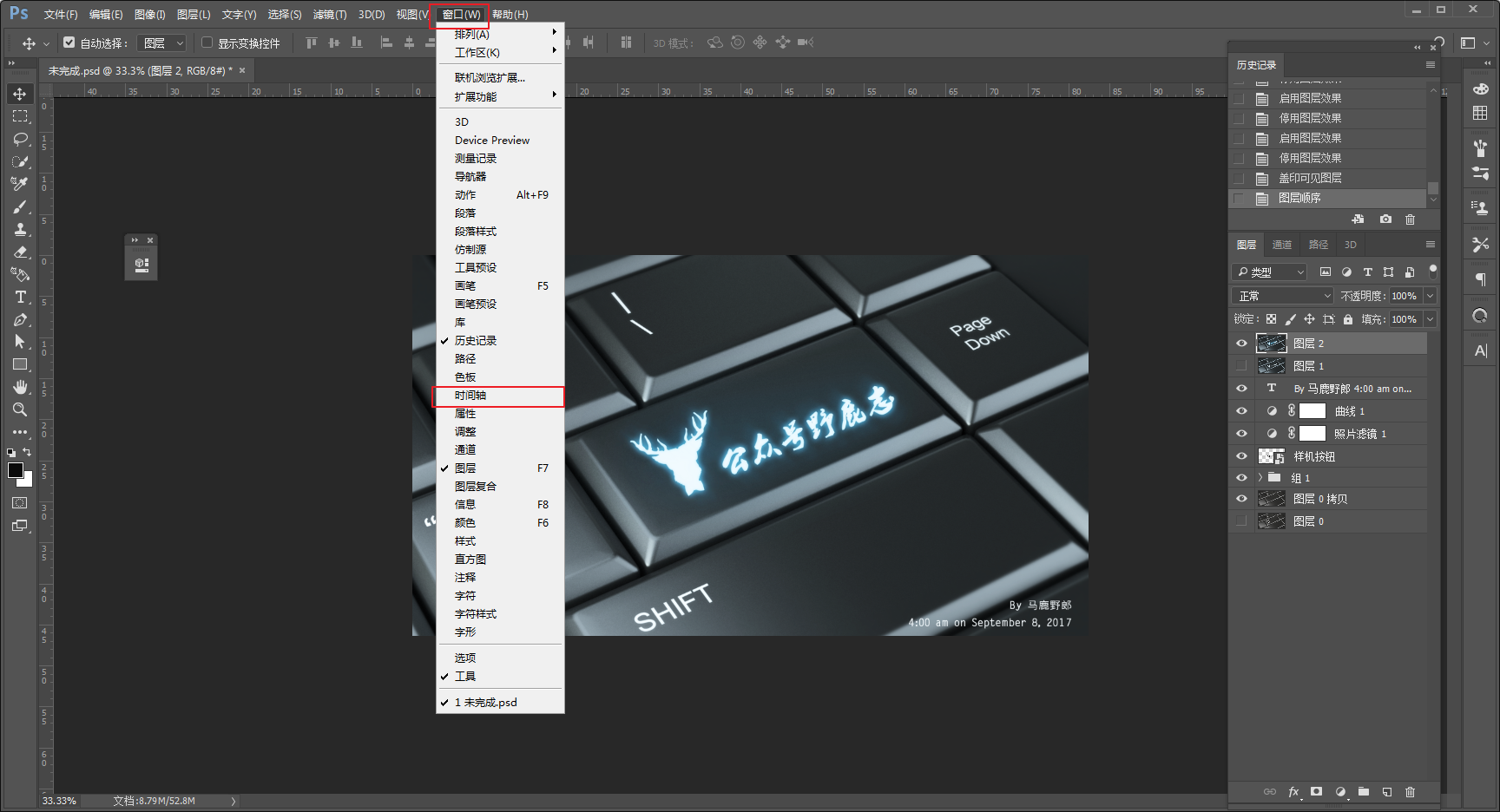
Task: Open the opacity 100% dropdown arrow
Action: [x=1430, y=296]
